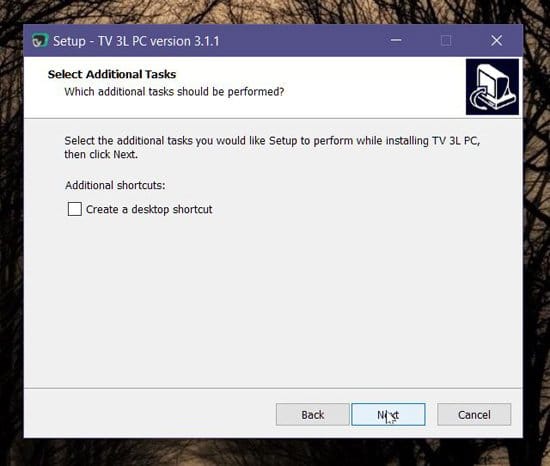Viewport: 550px width, 466px height.
Task: Click 'Which additional tasks should be performed?' subtitle
Action: [174, 92]
